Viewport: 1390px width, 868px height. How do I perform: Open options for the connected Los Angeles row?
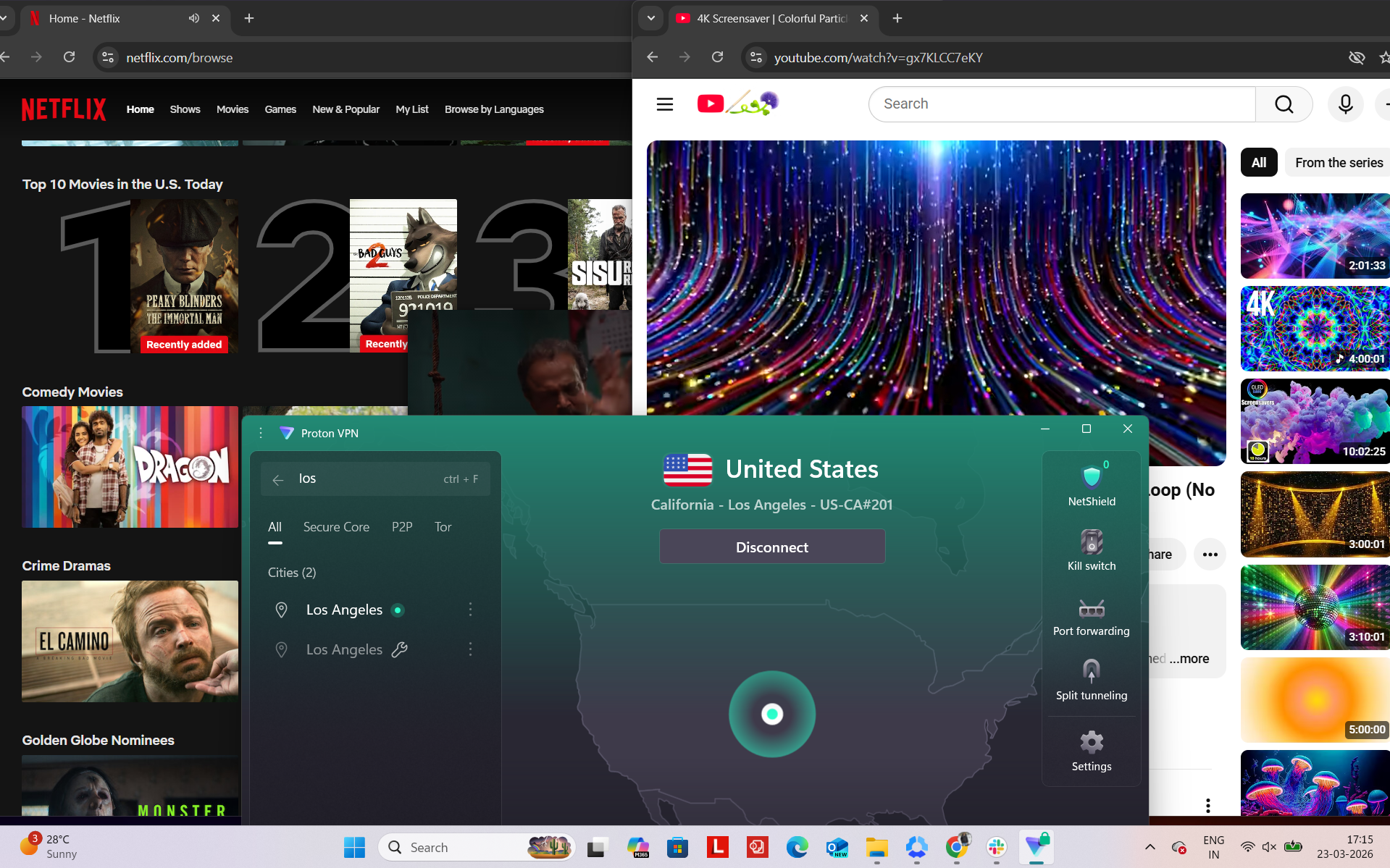[471, 610]
